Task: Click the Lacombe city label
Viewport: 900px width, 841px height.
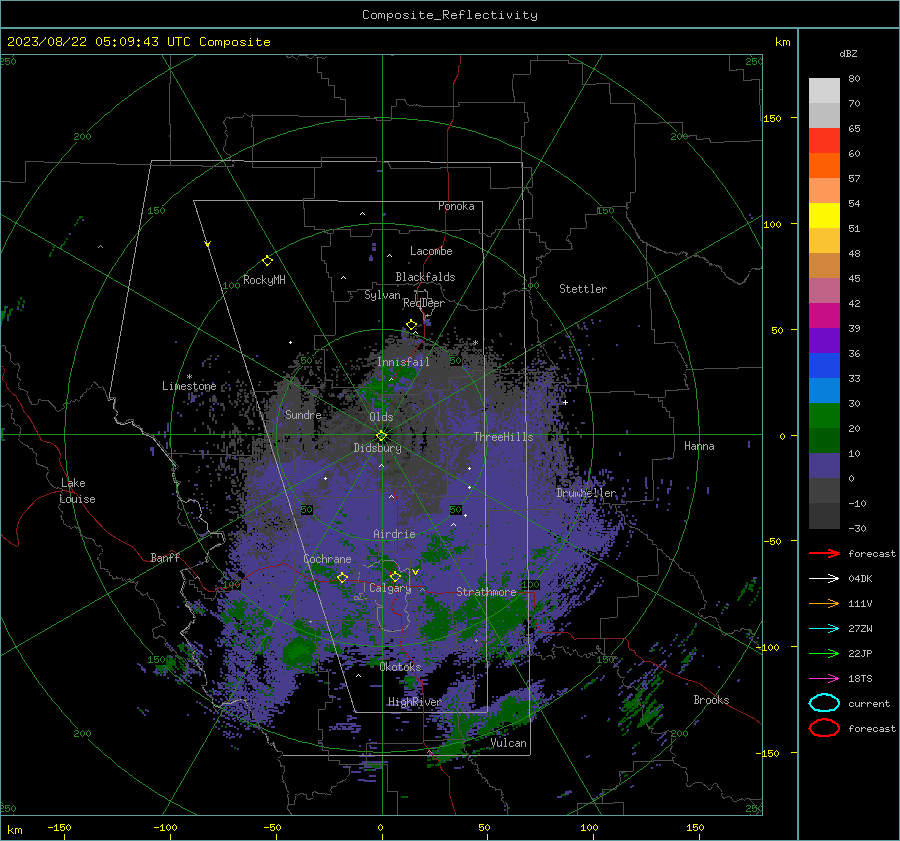Action: point(431,251)
